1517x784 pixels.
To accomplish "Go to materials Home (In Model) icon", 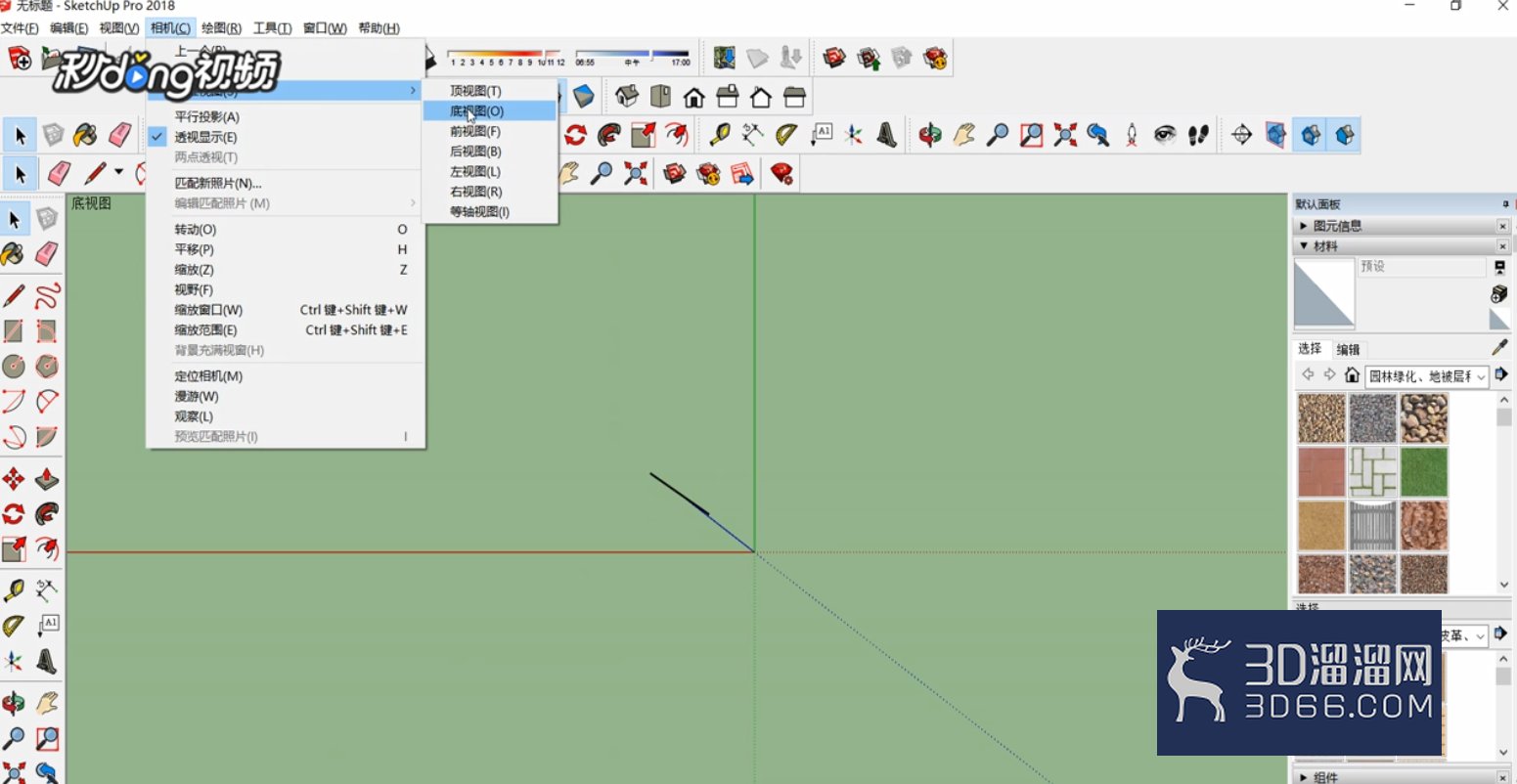I will click(x=1352, y=375).
